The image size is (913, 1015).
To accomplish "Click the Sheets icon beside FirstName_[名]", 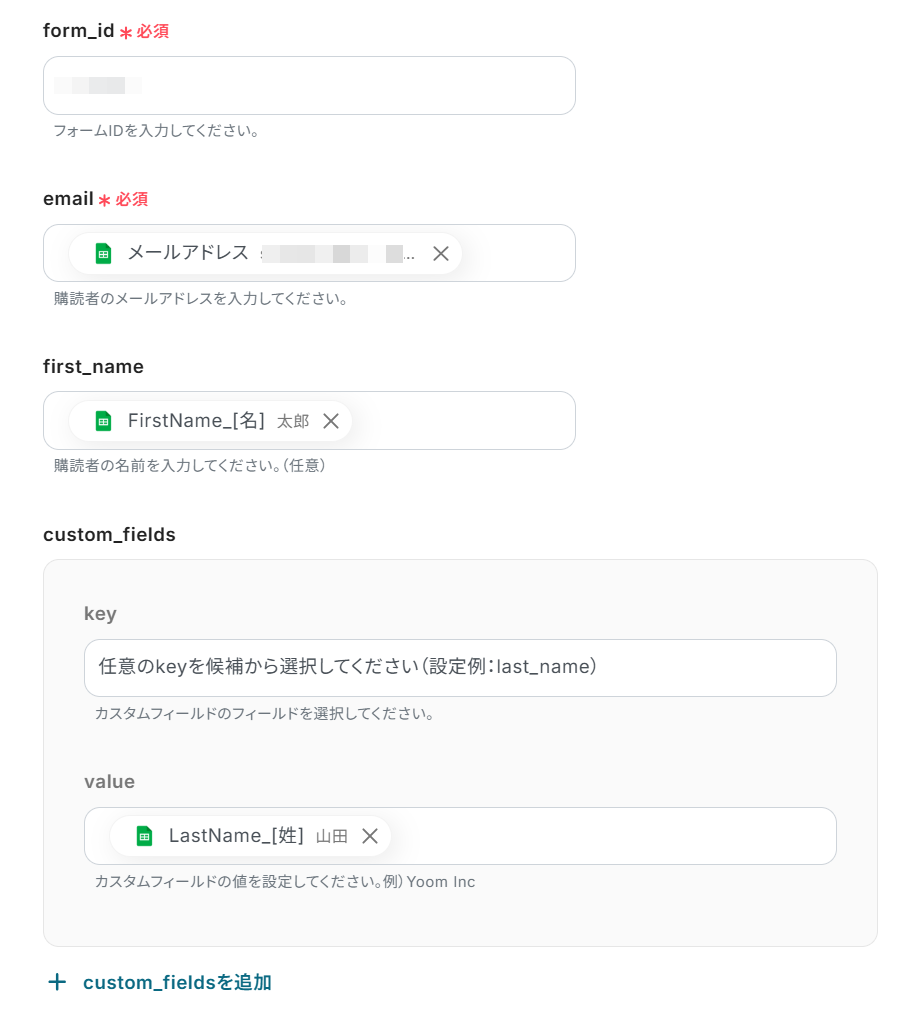I will (103, 421).
